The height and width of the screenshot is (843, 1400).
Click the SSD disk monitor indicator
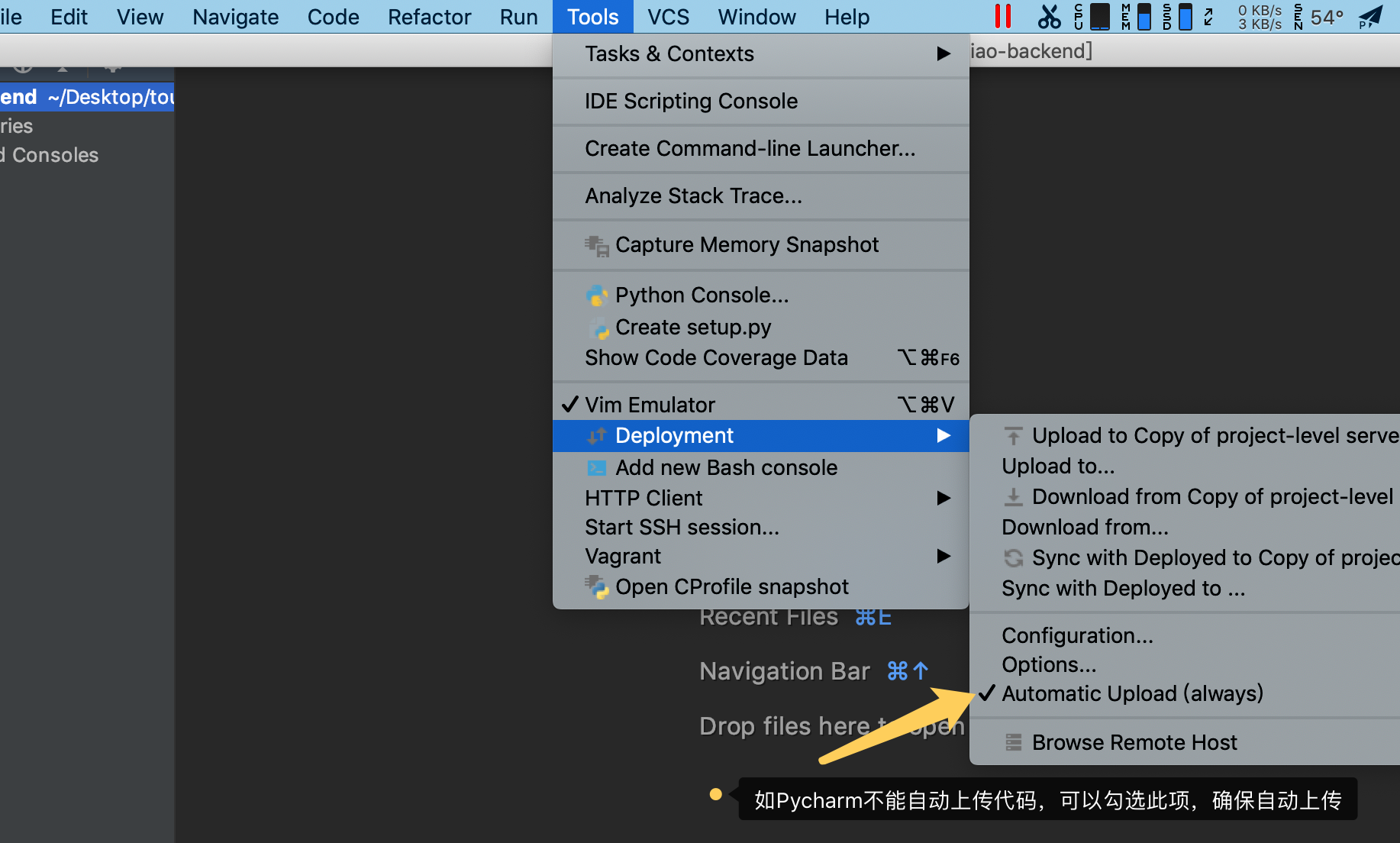[x=1177, y=16]
